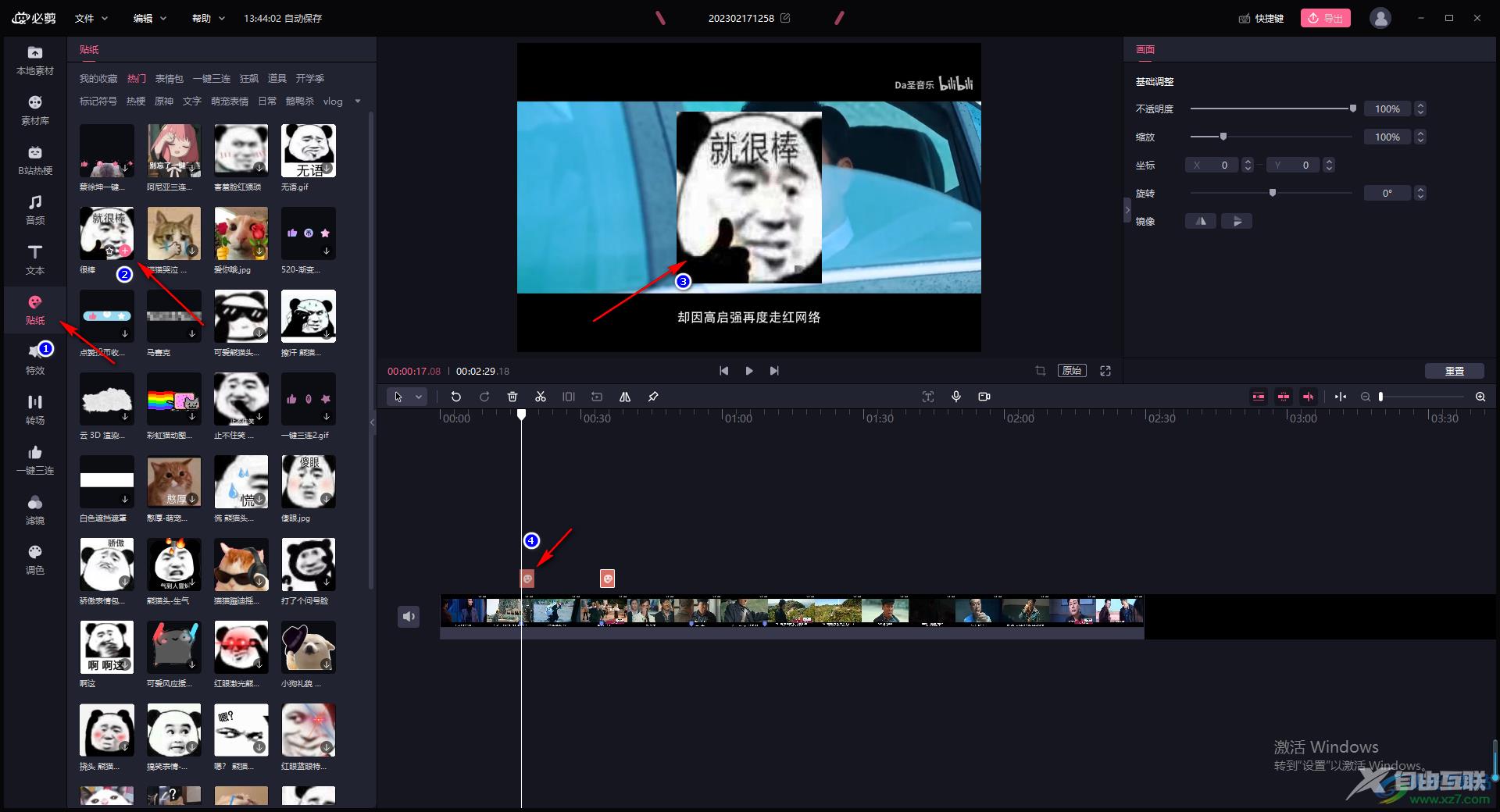Select the 彩虹猫动图 sticker thumbnail
The image size is (1500, 812).
(x=173, y=399)
